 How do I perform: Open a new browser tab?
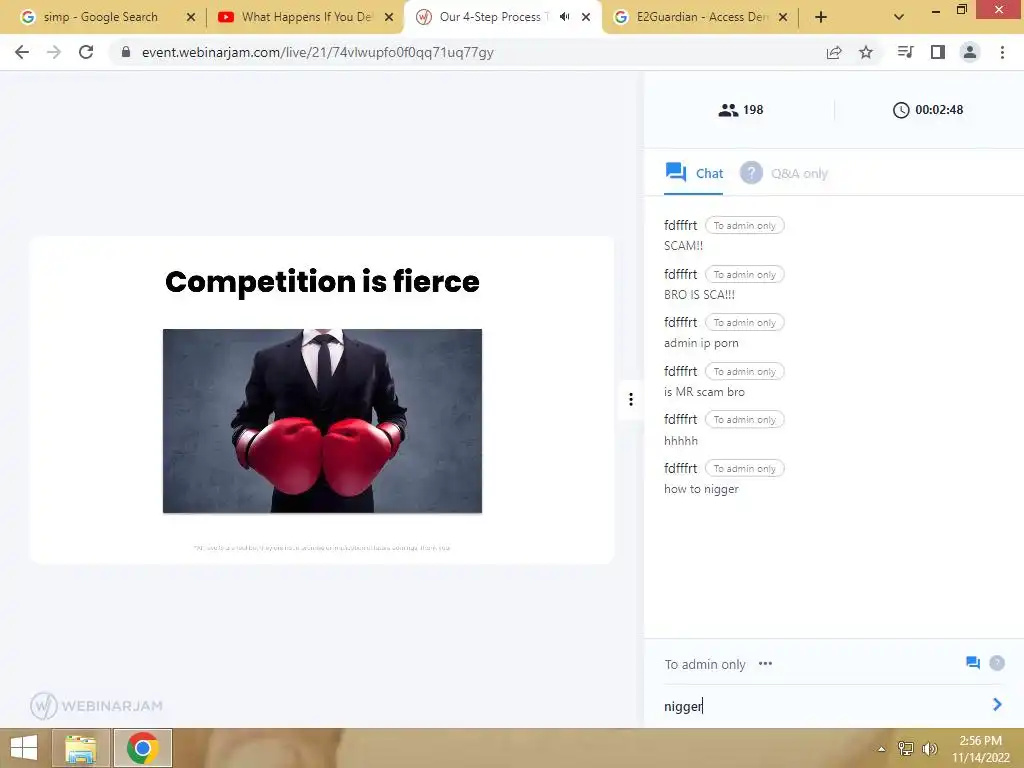coord(821,18)
